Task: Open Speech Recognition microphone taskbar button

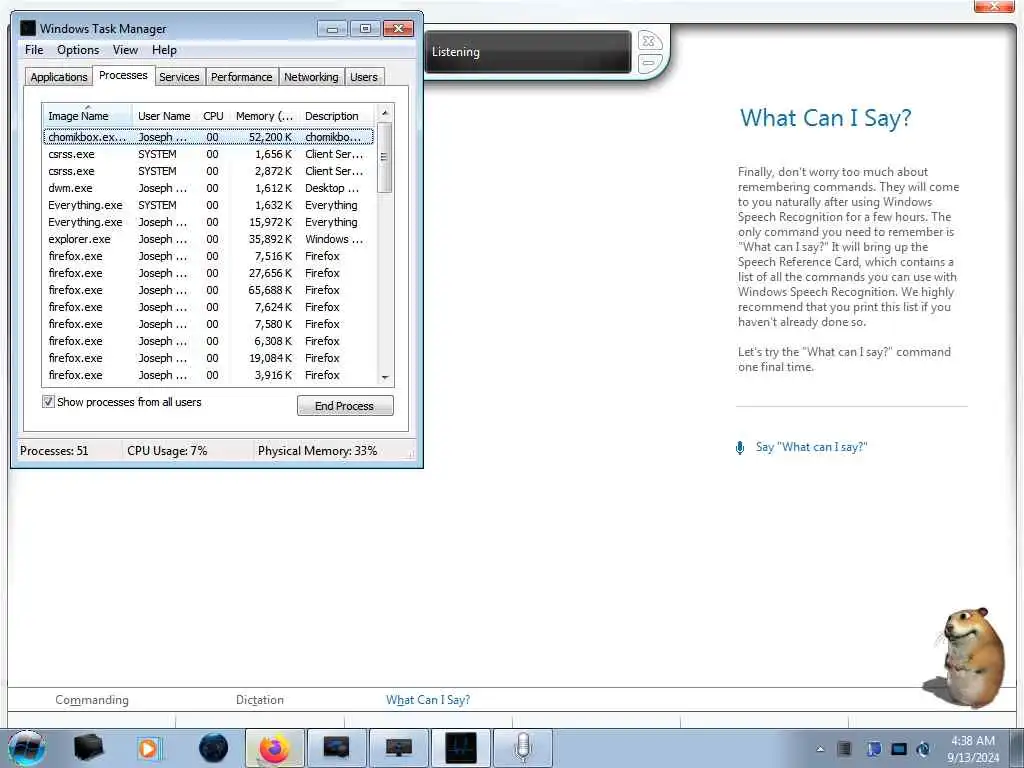Action: coord(523,748)
